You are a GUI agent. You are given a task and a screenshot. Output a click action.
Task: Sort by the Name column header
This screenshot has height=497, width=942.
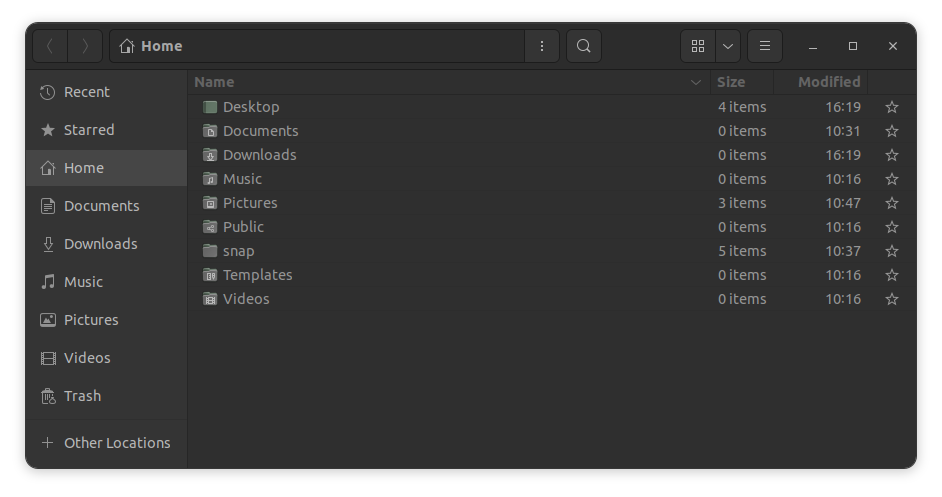tap(449, 82)
